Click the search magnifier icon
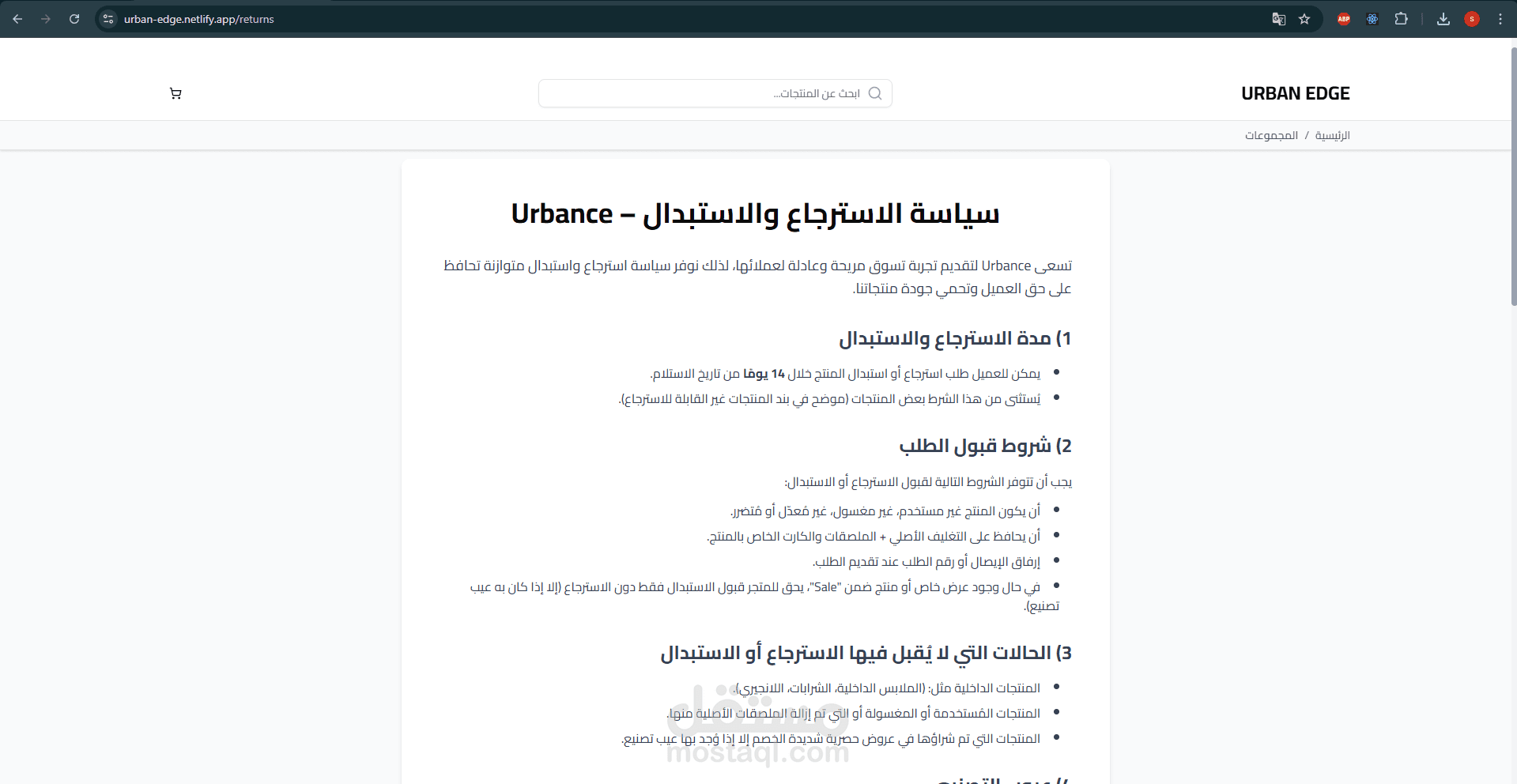The height and width of the screenshot is (784, 1517). 875,93
